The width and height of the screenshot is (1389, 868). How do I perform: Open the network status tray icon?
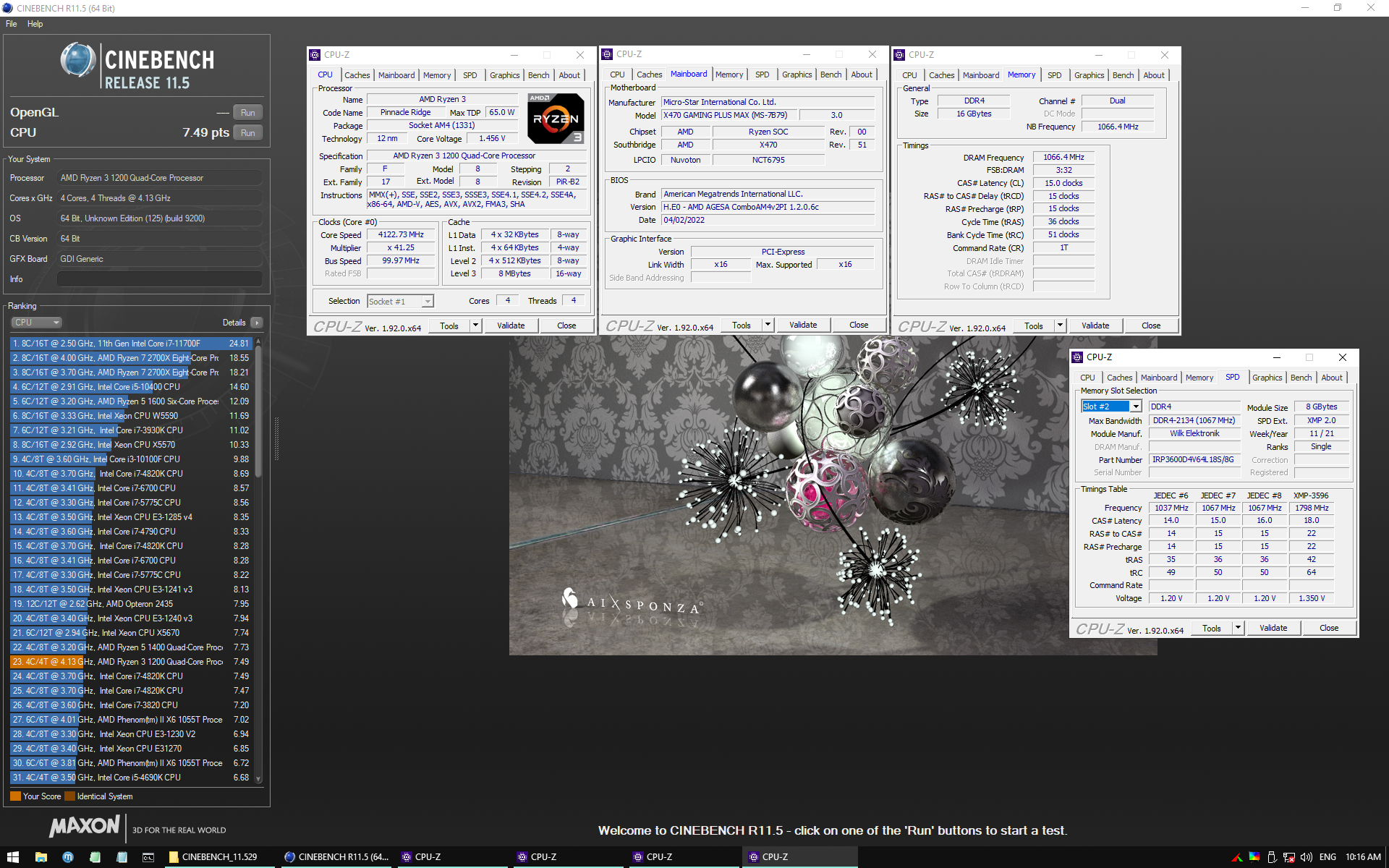pyautogui.click(x=1289, y=857)
